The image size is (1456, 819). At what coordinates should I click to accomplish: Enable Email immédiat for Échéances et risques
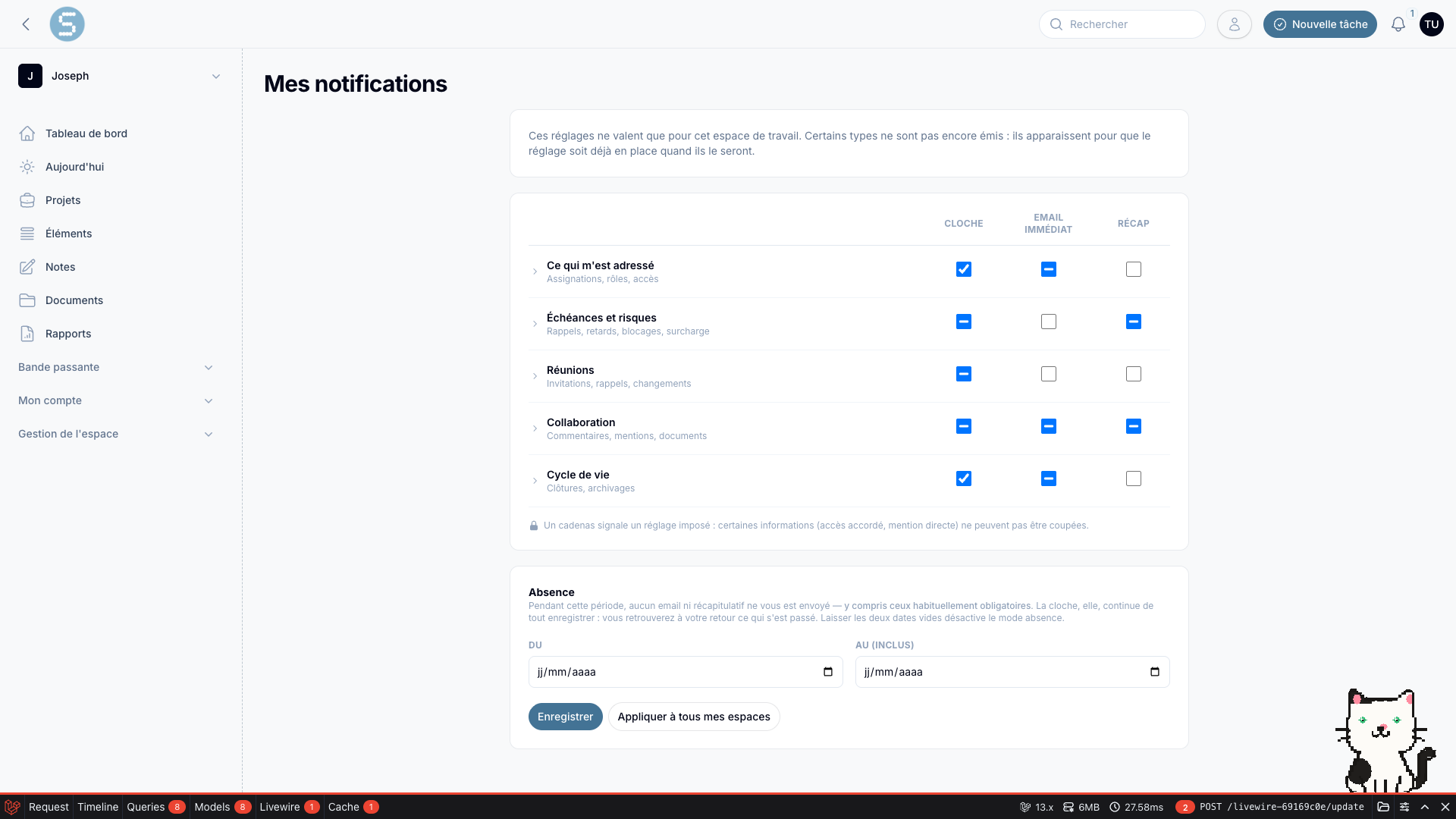1049,322
